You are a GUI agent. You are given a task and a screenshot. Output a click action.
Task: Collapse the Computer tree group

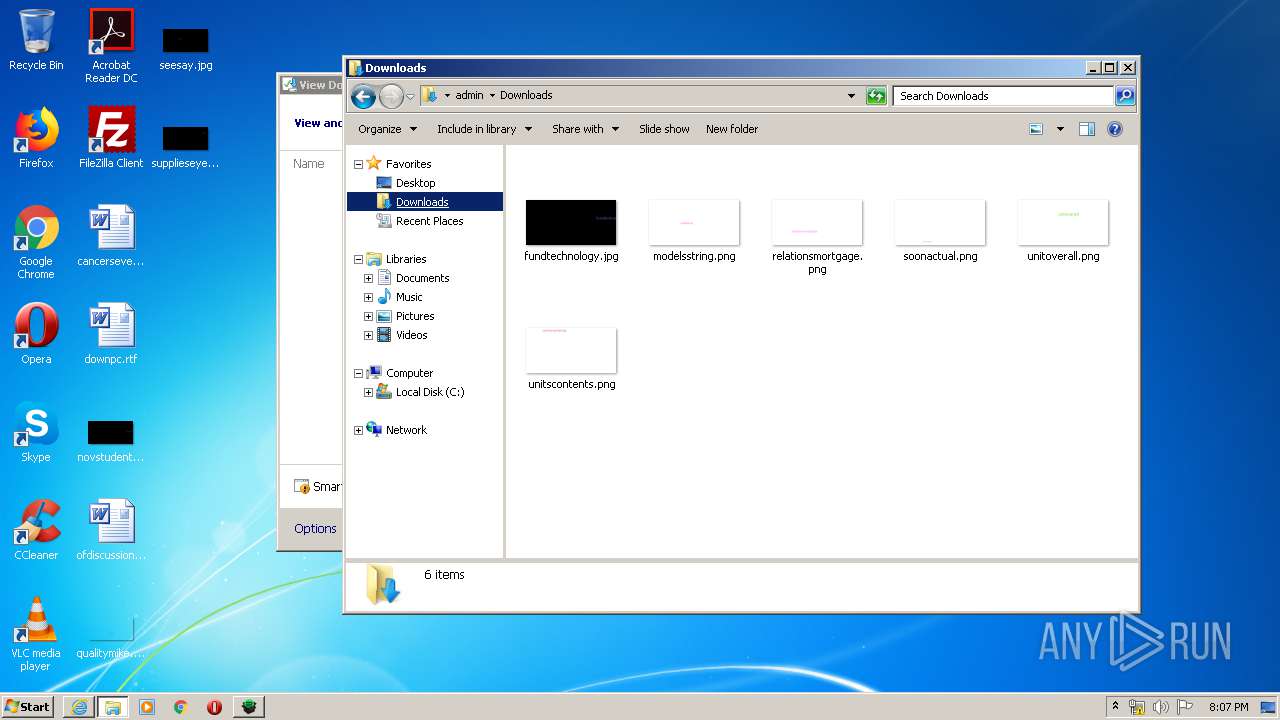358,373
